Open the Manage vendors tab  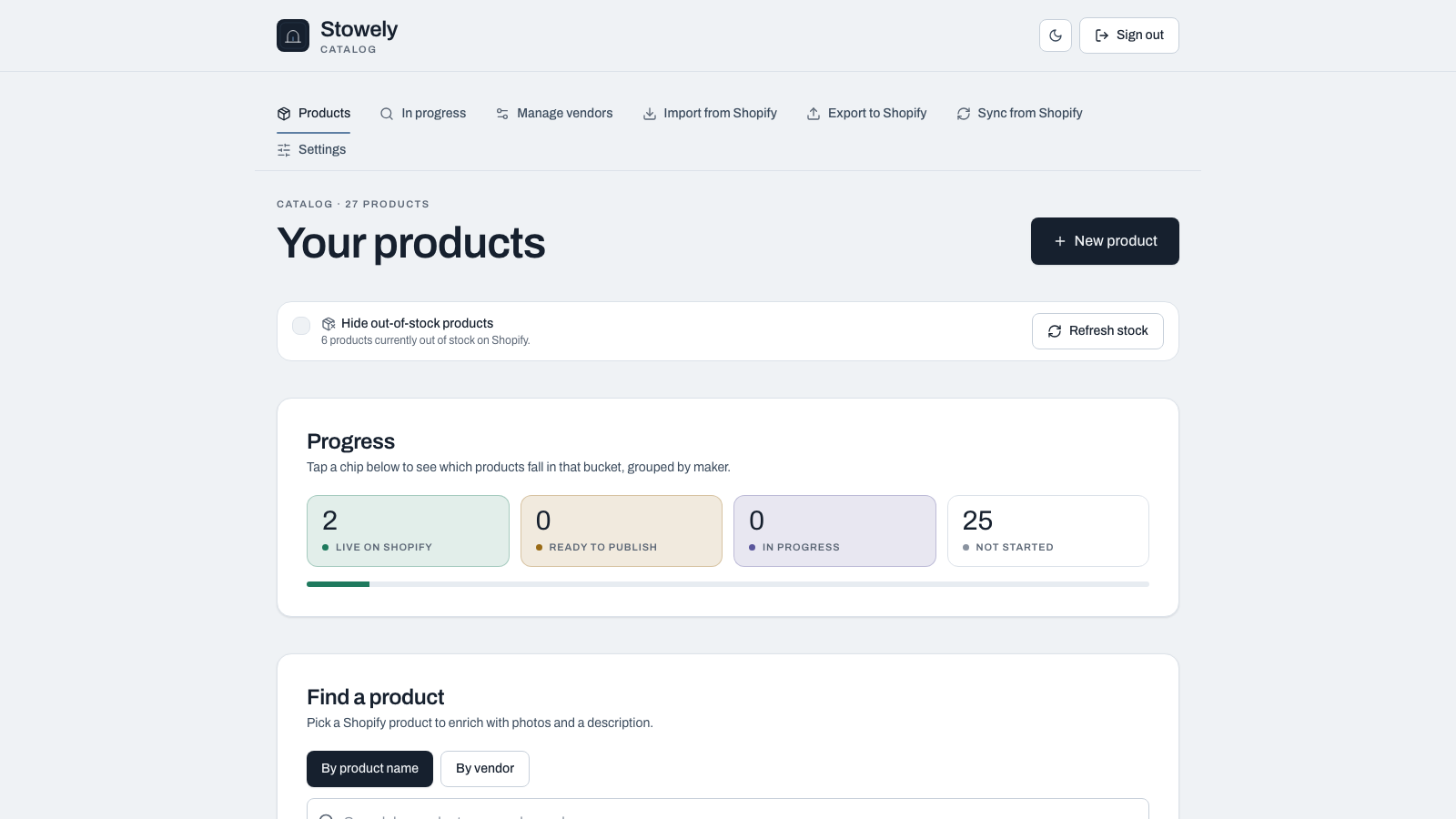[x=554, y=114]
